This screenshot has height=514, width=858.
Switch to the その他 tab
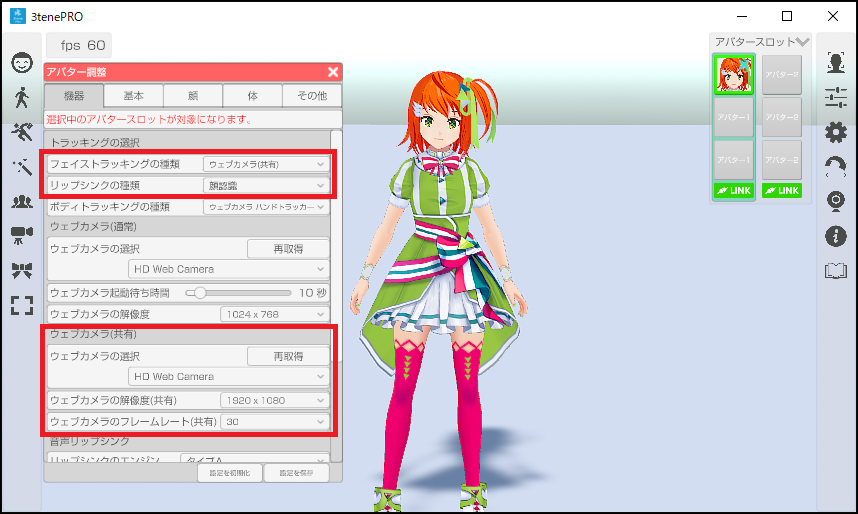pos(312,96)
